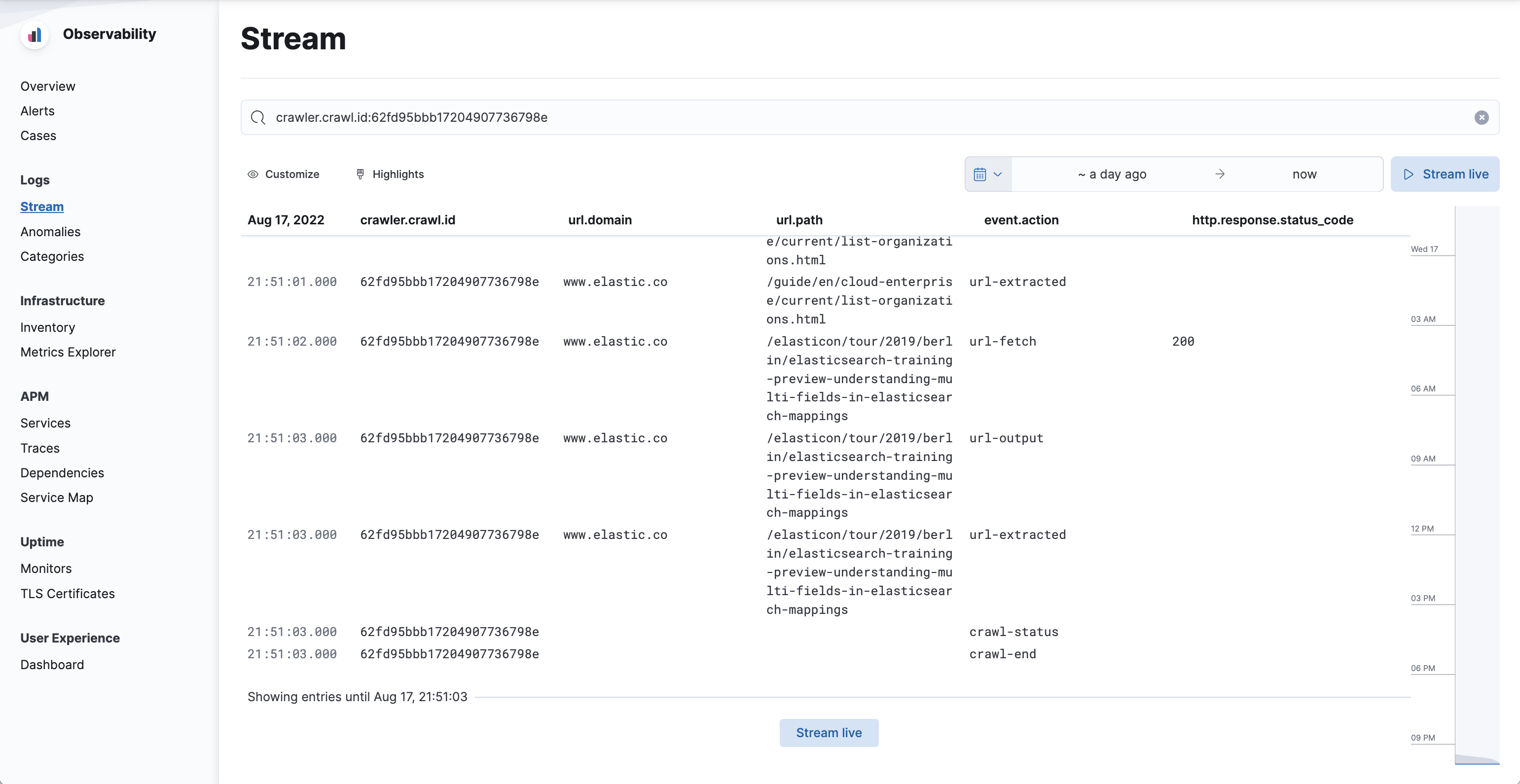
Task: Clear the search query using the X icon
Action: [x=1482, y=117]
